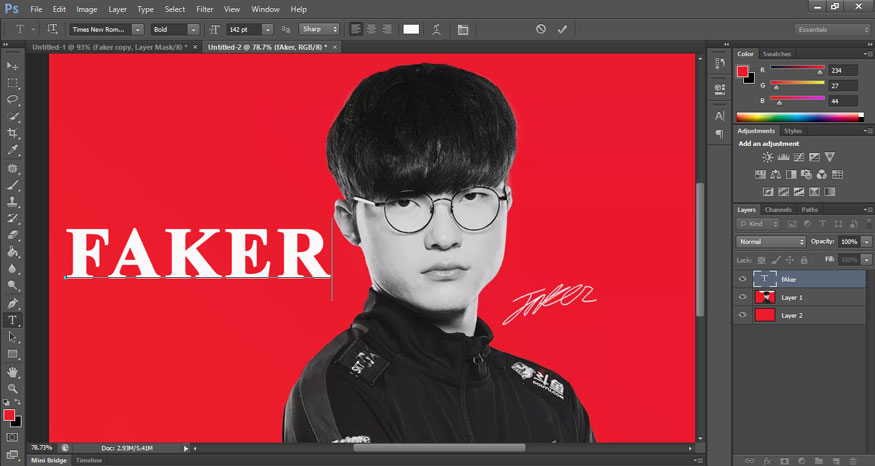Viewport: 875px width, 466px height.
Task: Right align text
Action: coord(387,29)
